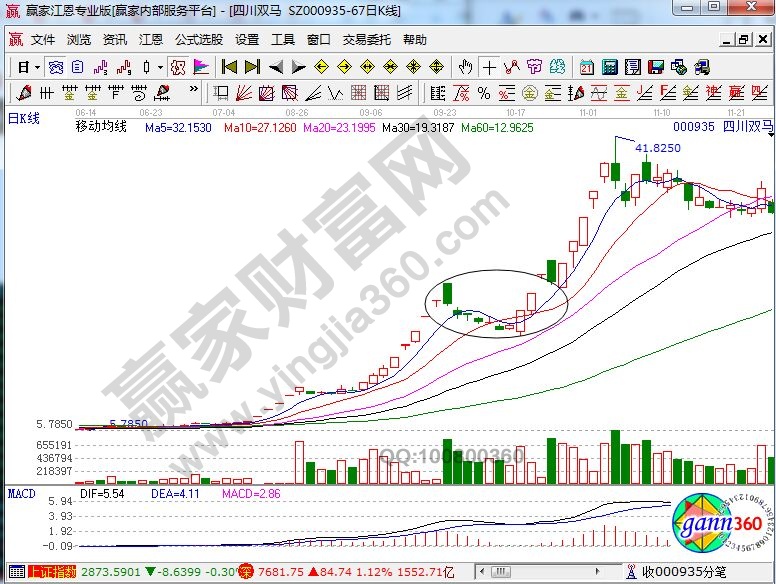Click the percent sign drawing tool
The image size is (776, 584).
tap(483, 93)
